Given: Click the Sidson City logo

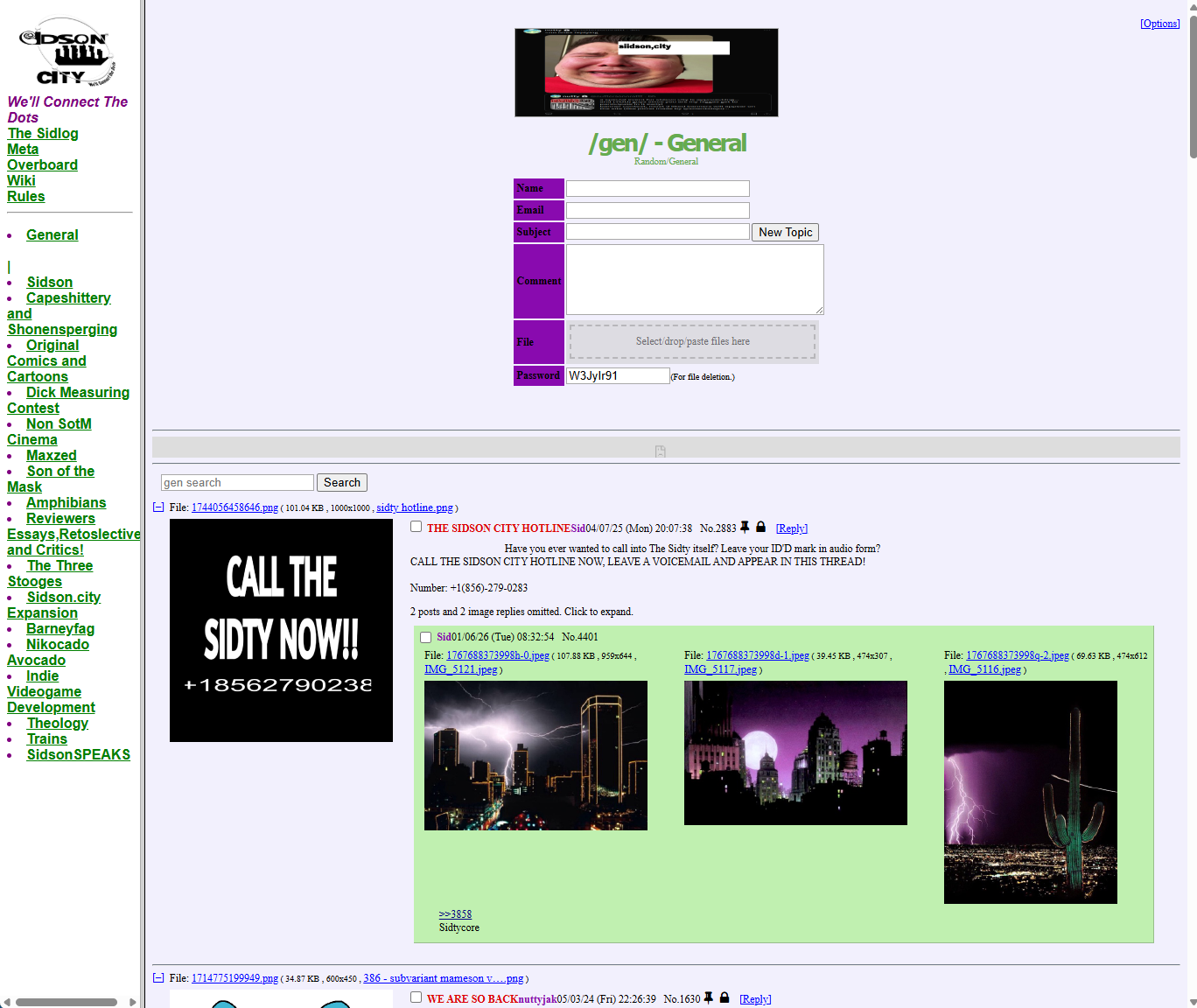Looking at the screenshot, I should 67,52.
